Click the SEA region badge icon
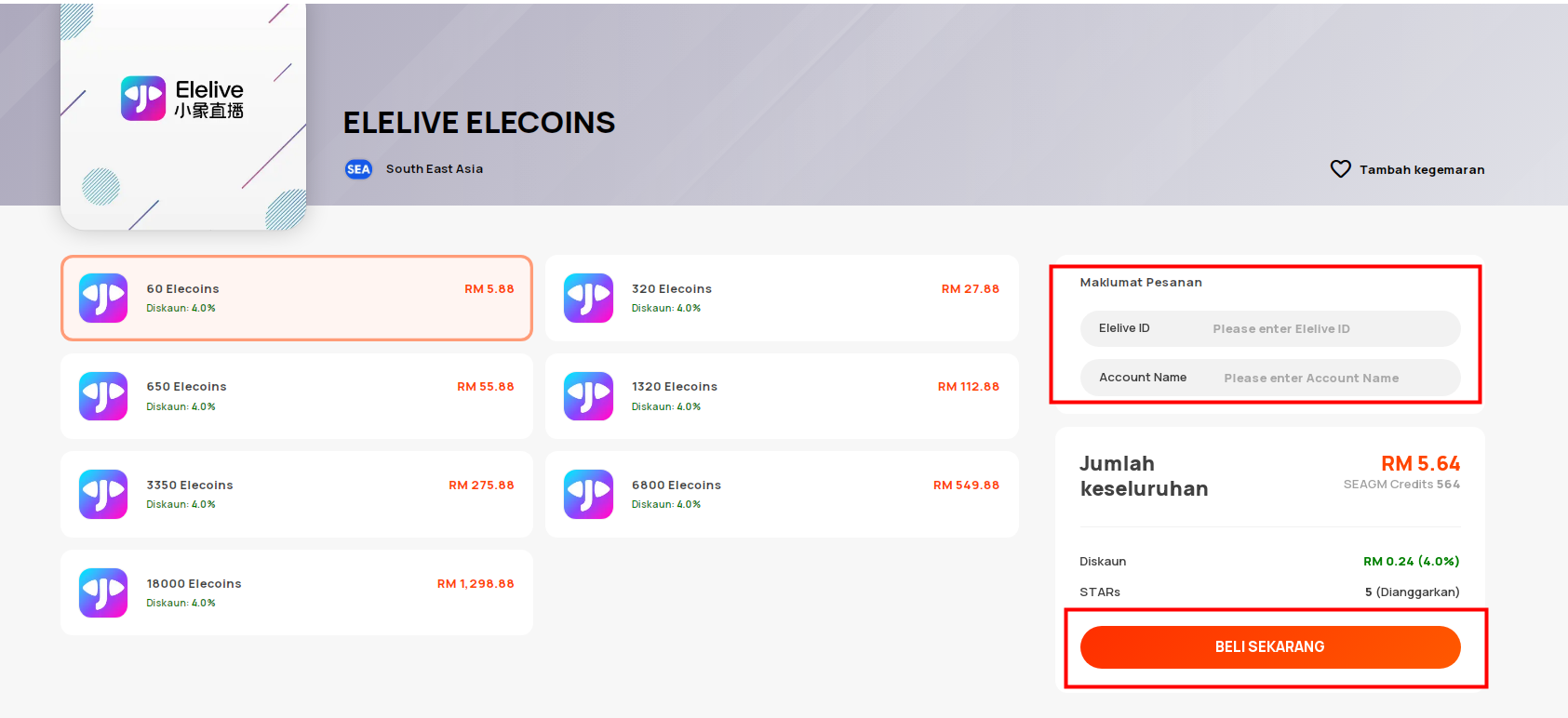Image resolution: width=1568 pixels, height=718 pixels. pyautogui.click(x=358, y=169)
